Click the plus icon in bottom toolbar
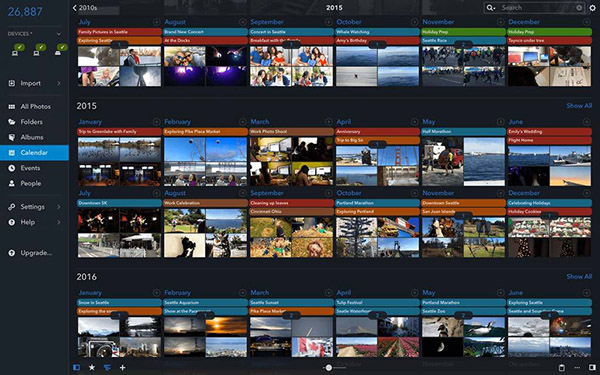 (122, 367)
